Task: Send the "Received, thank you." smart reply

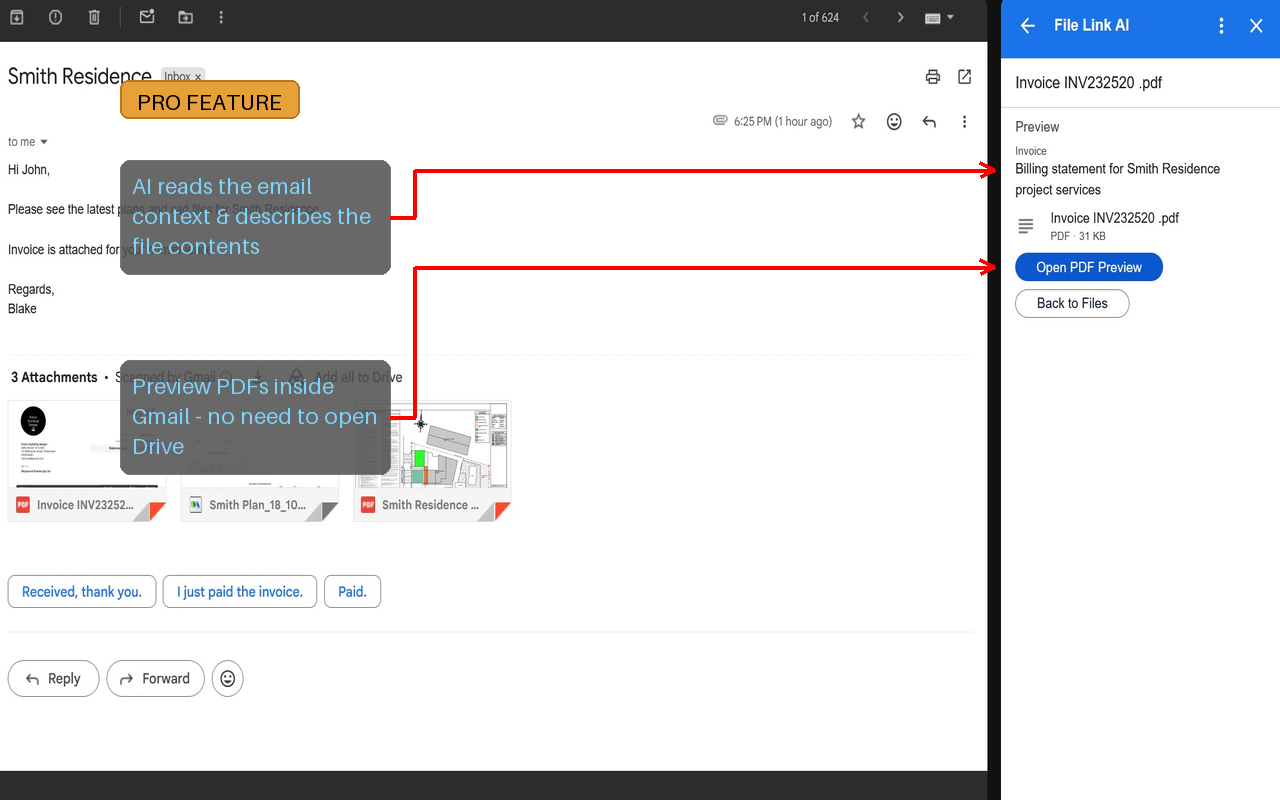Action: [82, 592]
